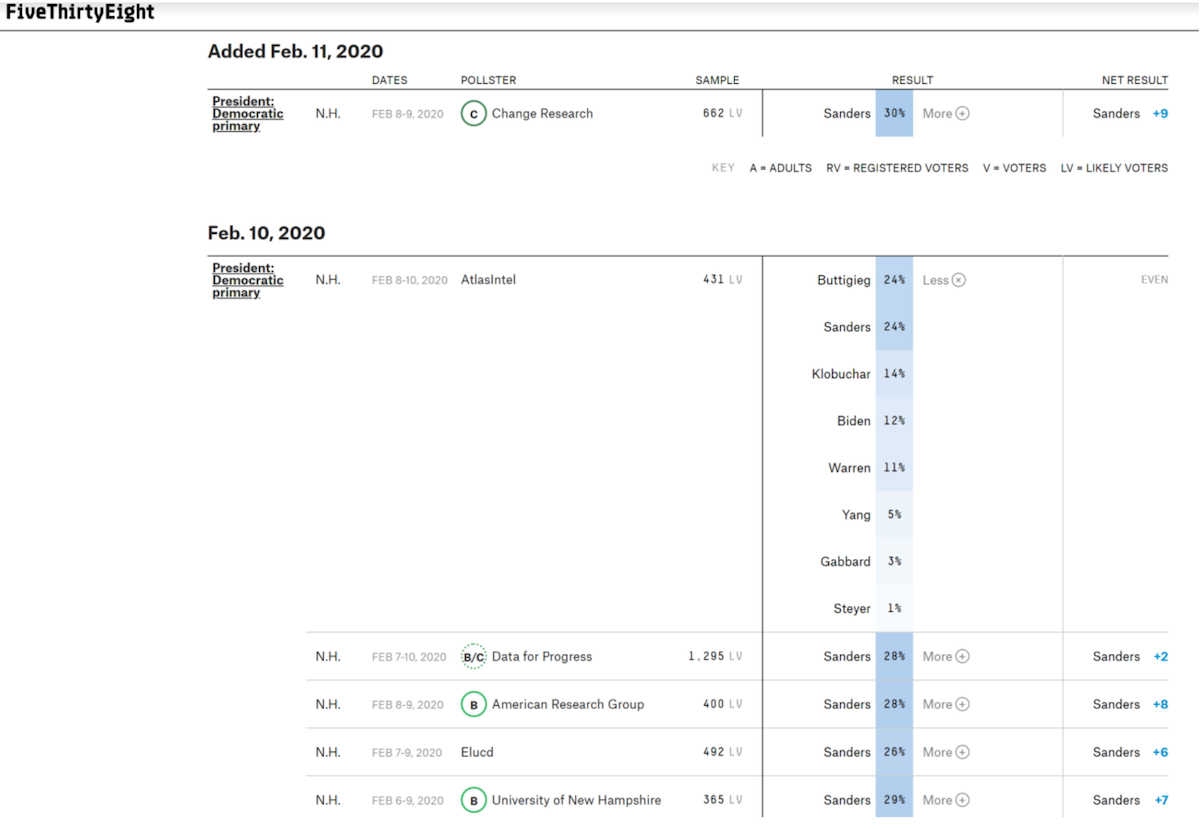Click the POLLSTER column header
This screenshot has width=1200, height=829.
coord(488,80)
